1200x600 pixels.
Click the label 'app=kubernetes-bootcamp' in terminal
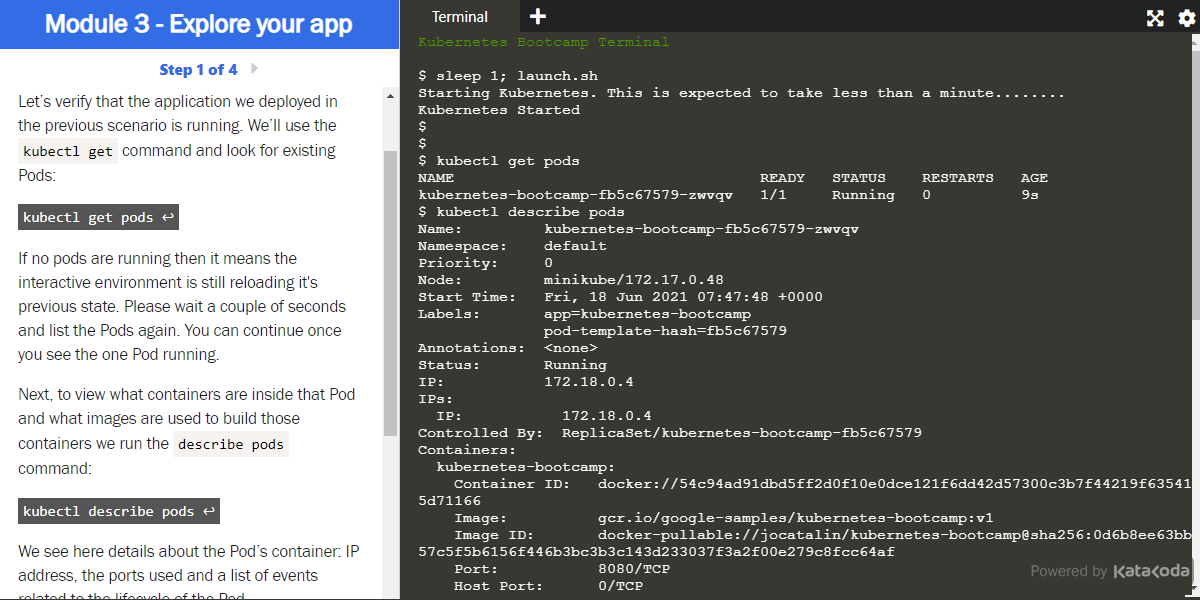tap(647, 314)
